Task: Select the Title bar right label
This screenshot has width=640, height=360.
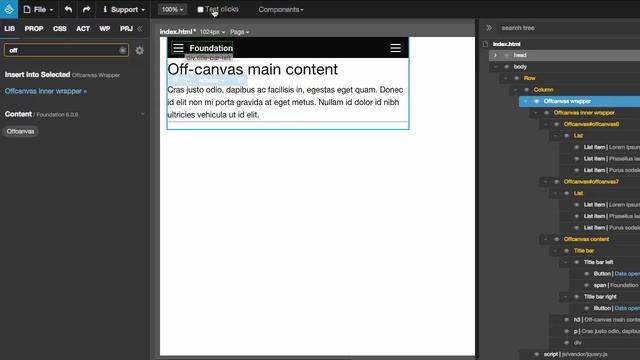Action: 600,297
